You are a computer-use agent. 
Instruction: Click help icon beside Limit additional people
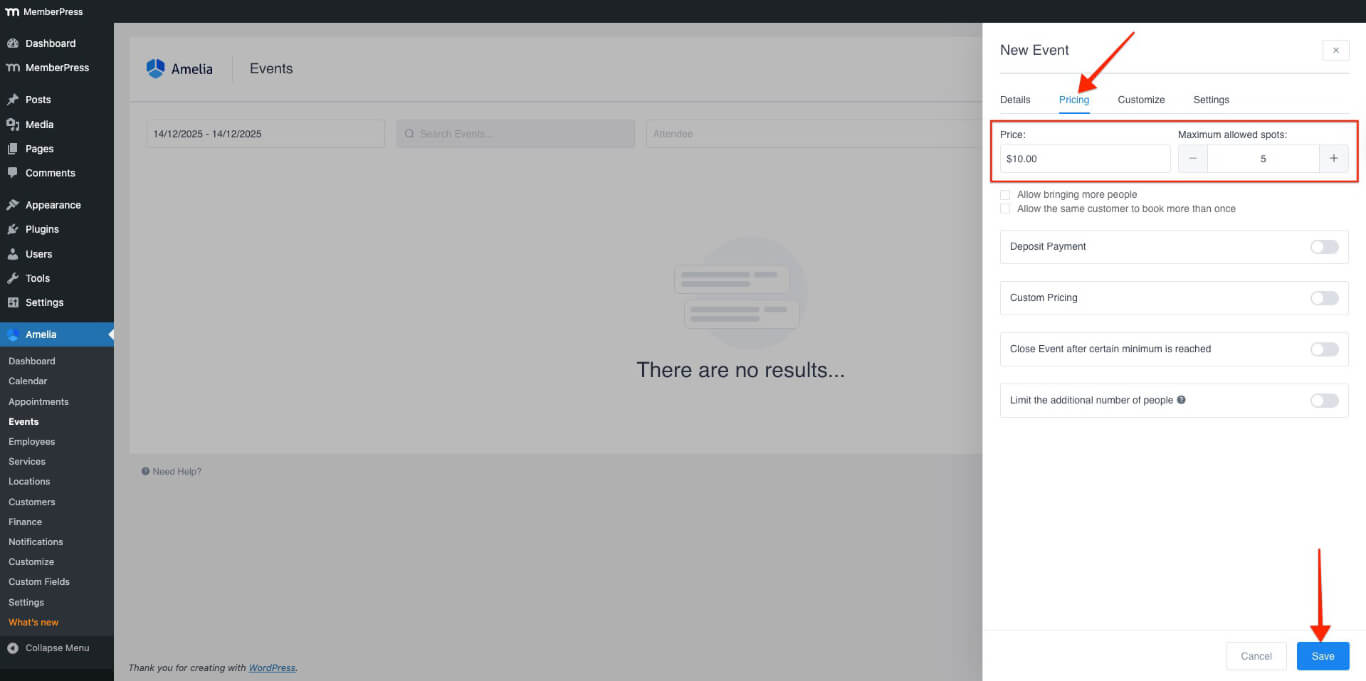[x=1181, y=400]
